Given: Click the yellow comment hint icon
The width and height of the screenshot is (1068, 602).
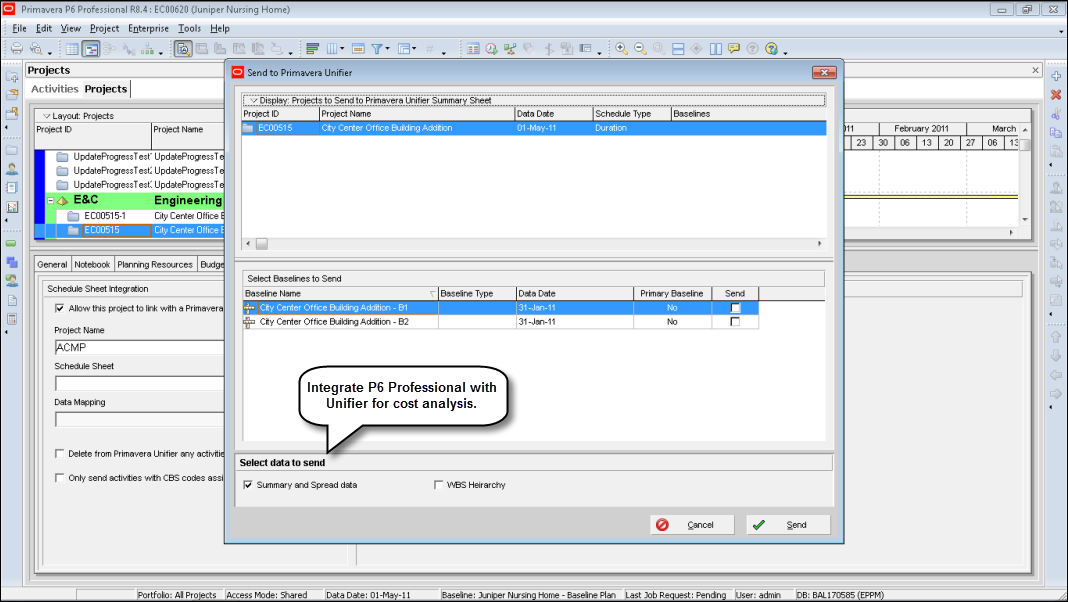Looking at the screenshot, I should [734, 48].
